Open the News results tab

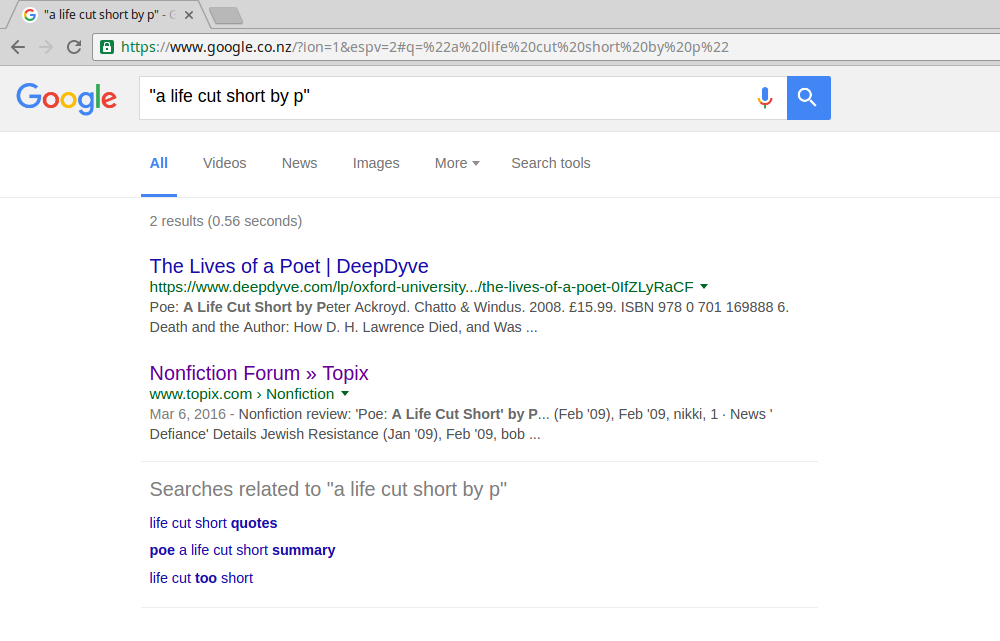point(299,163)
